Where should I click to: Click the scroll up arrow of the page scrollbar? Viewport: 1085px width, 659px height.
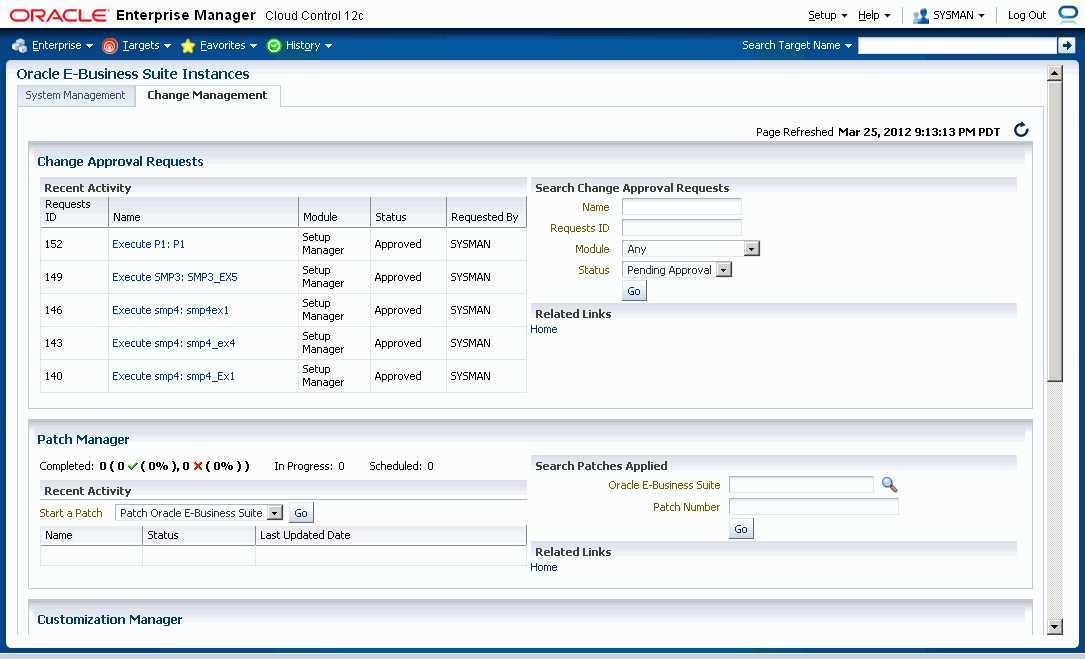click(1055, 73)
